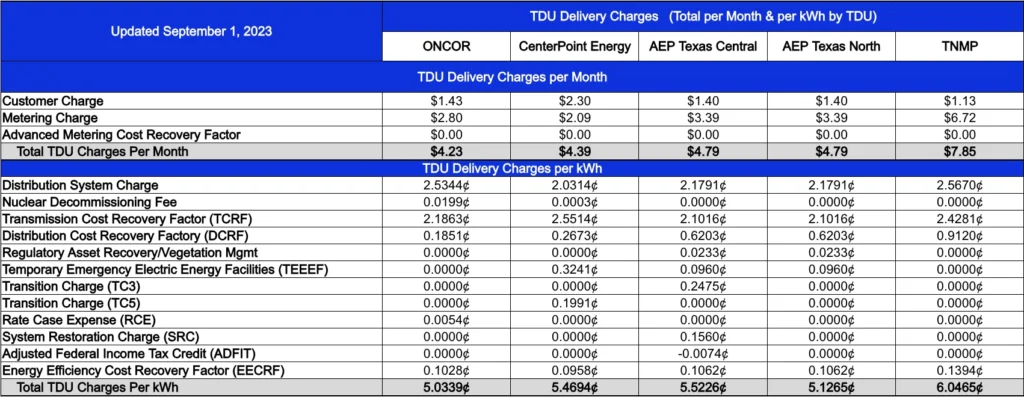The height and width of the screenshot is (397, 1024).
Task: Click TNMP DCRF value 0.9120¢
Action: click(959, 236)
